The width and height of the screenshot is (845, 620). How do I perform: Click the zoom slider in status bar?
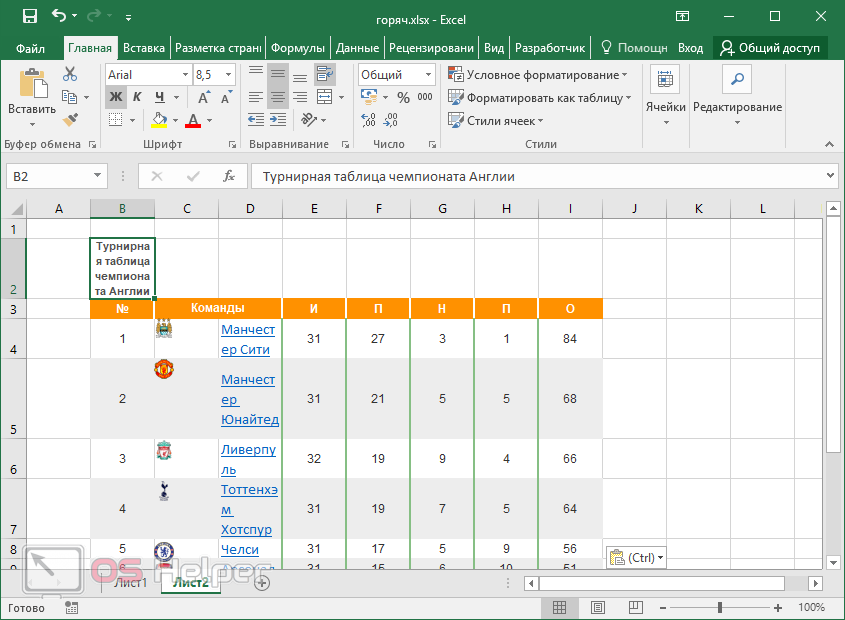click(x=719, y=607)
